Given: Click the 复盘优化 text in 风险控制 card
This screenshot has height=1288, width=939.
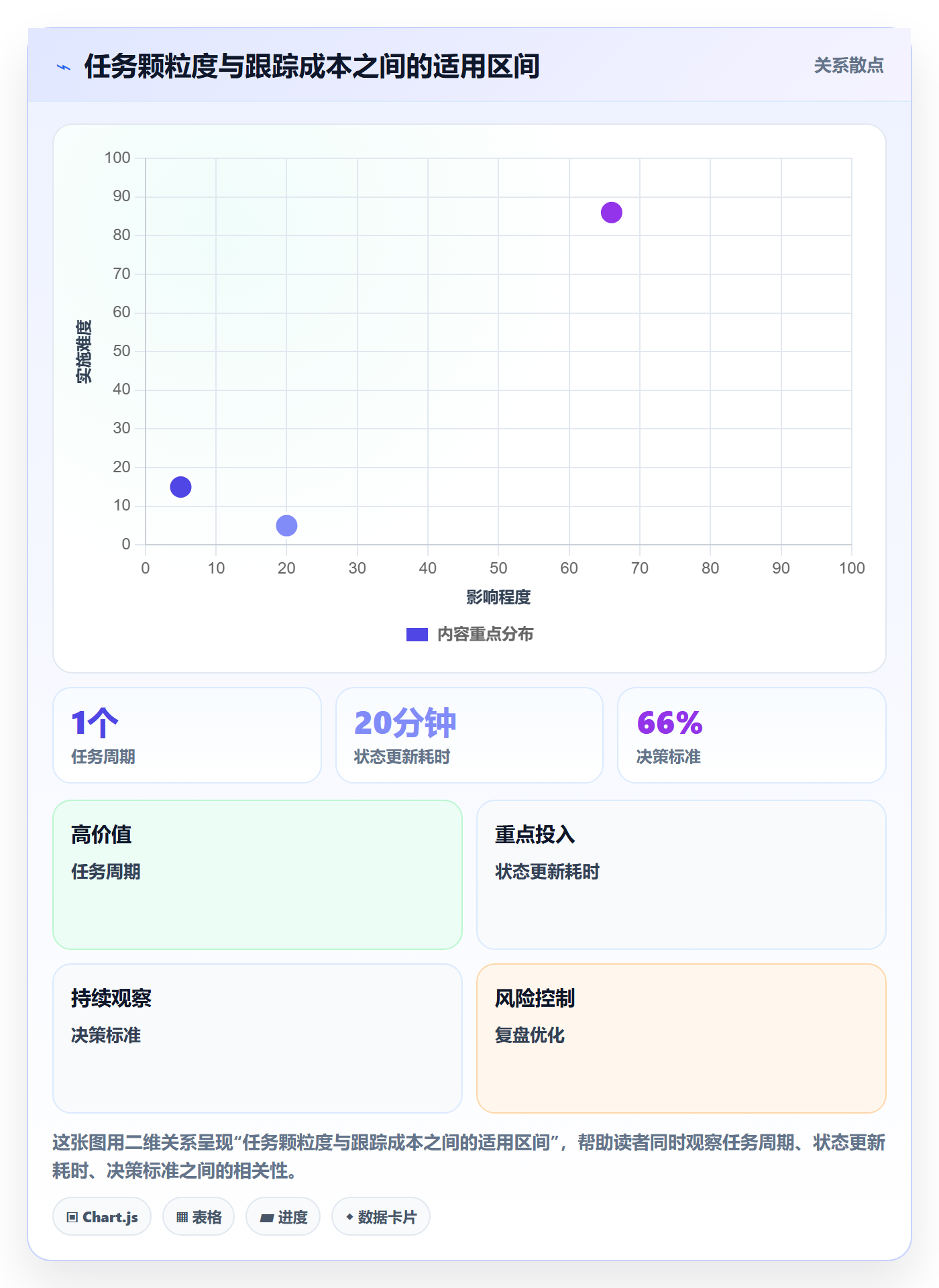Looking at the screenshot, I should 530,1035.
